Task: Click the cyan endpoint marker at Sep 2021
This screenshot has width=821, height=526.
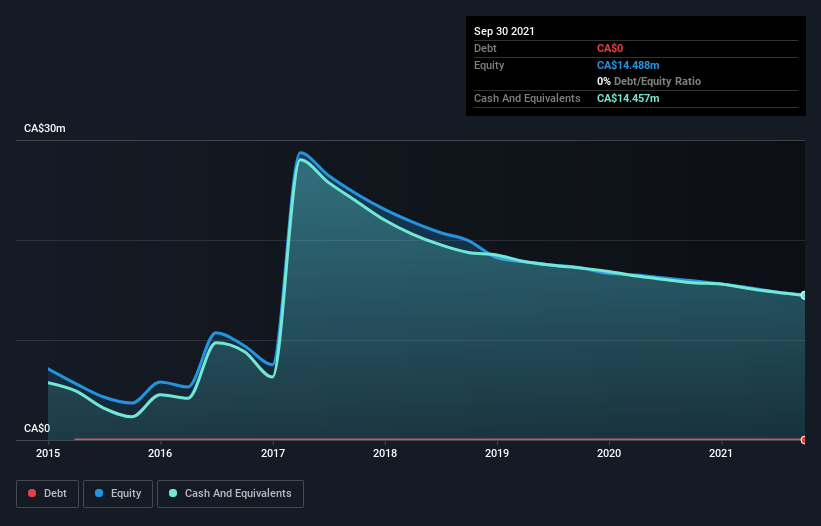Action: [x=804, y=295]
